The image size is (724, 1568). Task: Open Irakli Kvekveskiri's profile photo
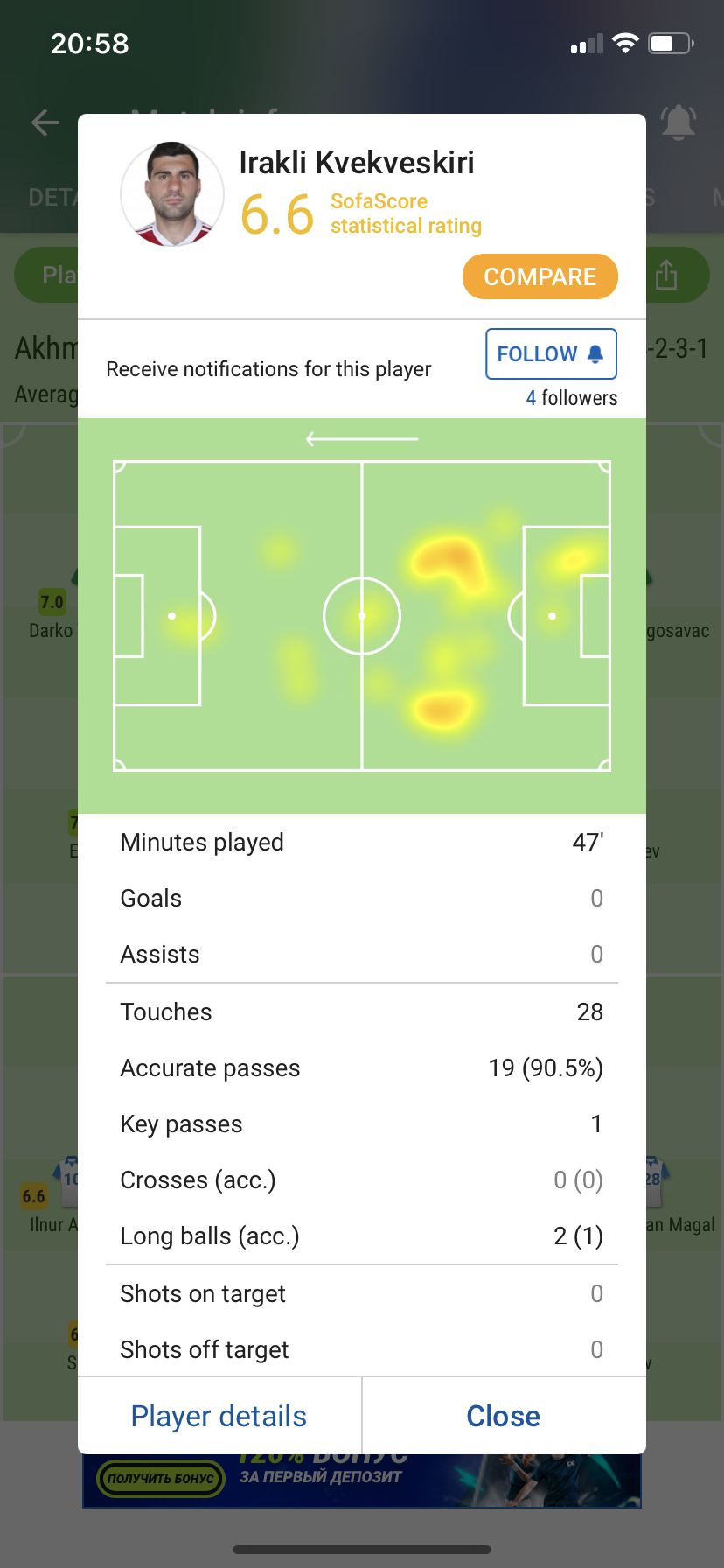coord(172,194)
